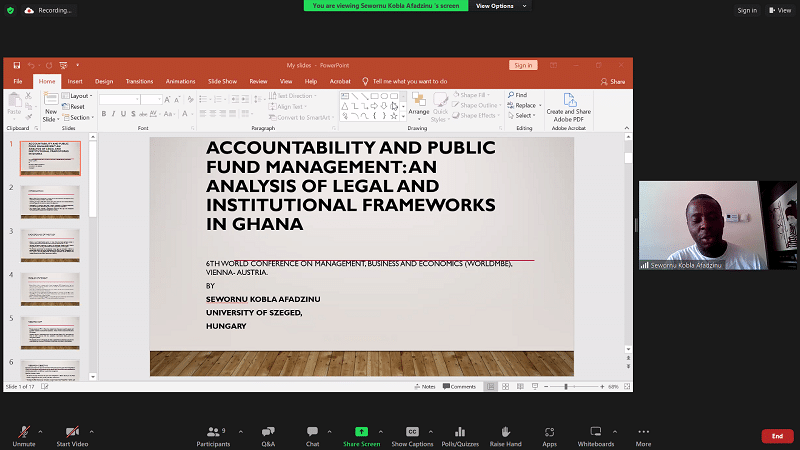Open the Participants panel
800x450 pixels.
tap(212, 432)
